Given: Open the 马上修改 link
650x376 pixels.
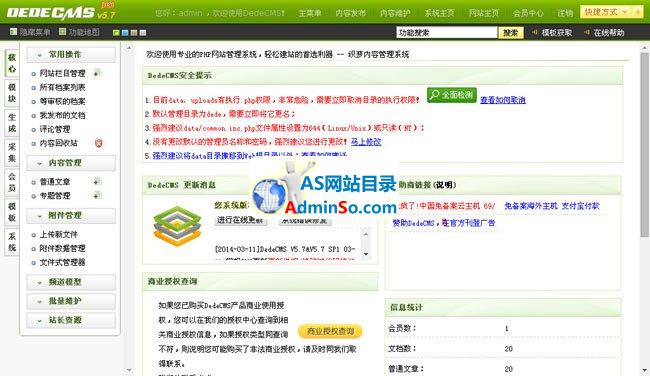Looking at the screenshot, I should click(x=366, y=142).
